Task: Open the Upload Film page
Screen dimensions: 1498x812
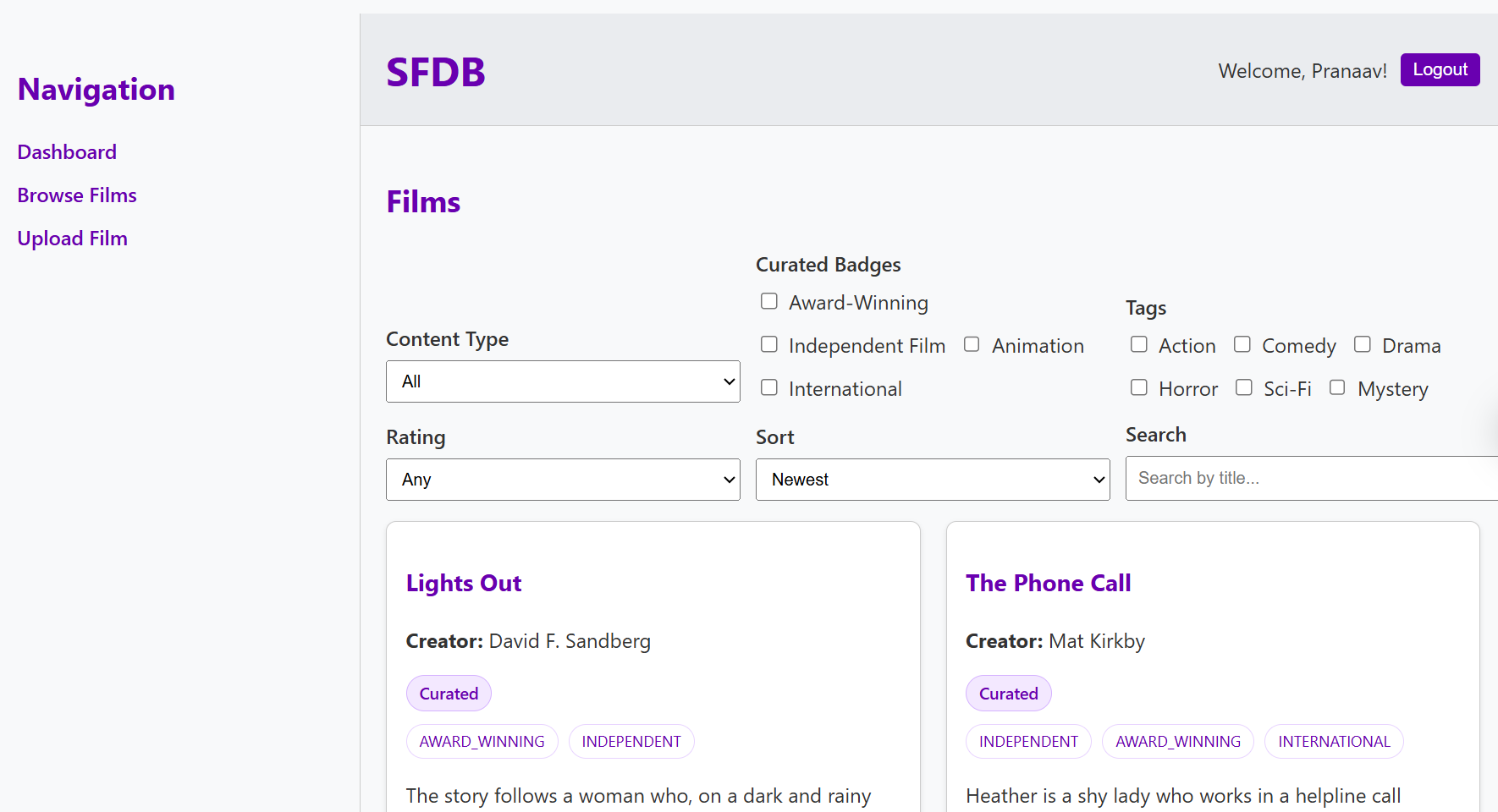Action: [x=73, y=239]
